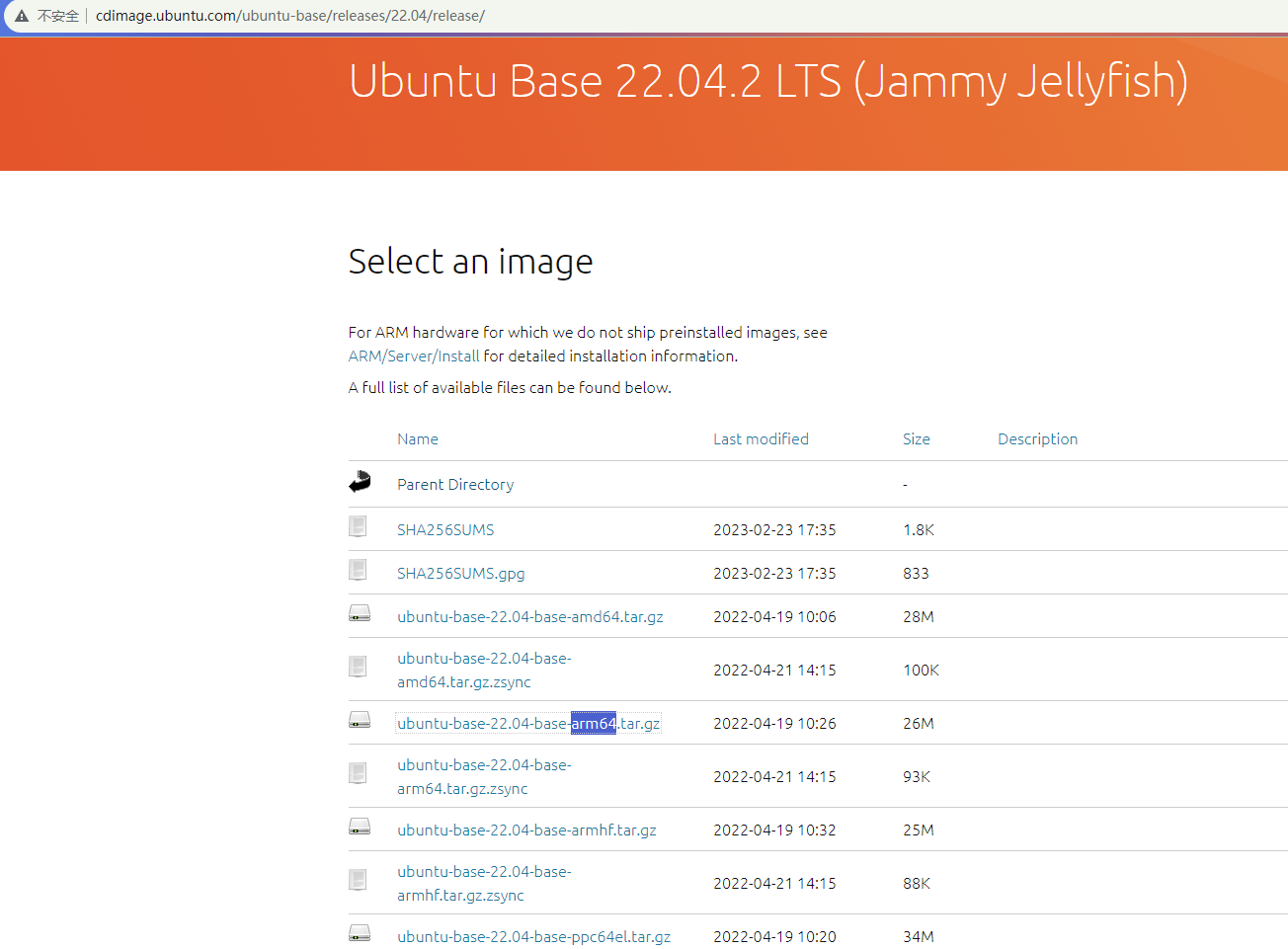The width and height of the screenshot is (1288, 949).
Task: Click the 2022-04-19 10:06 date
Action: click(774, 617)
